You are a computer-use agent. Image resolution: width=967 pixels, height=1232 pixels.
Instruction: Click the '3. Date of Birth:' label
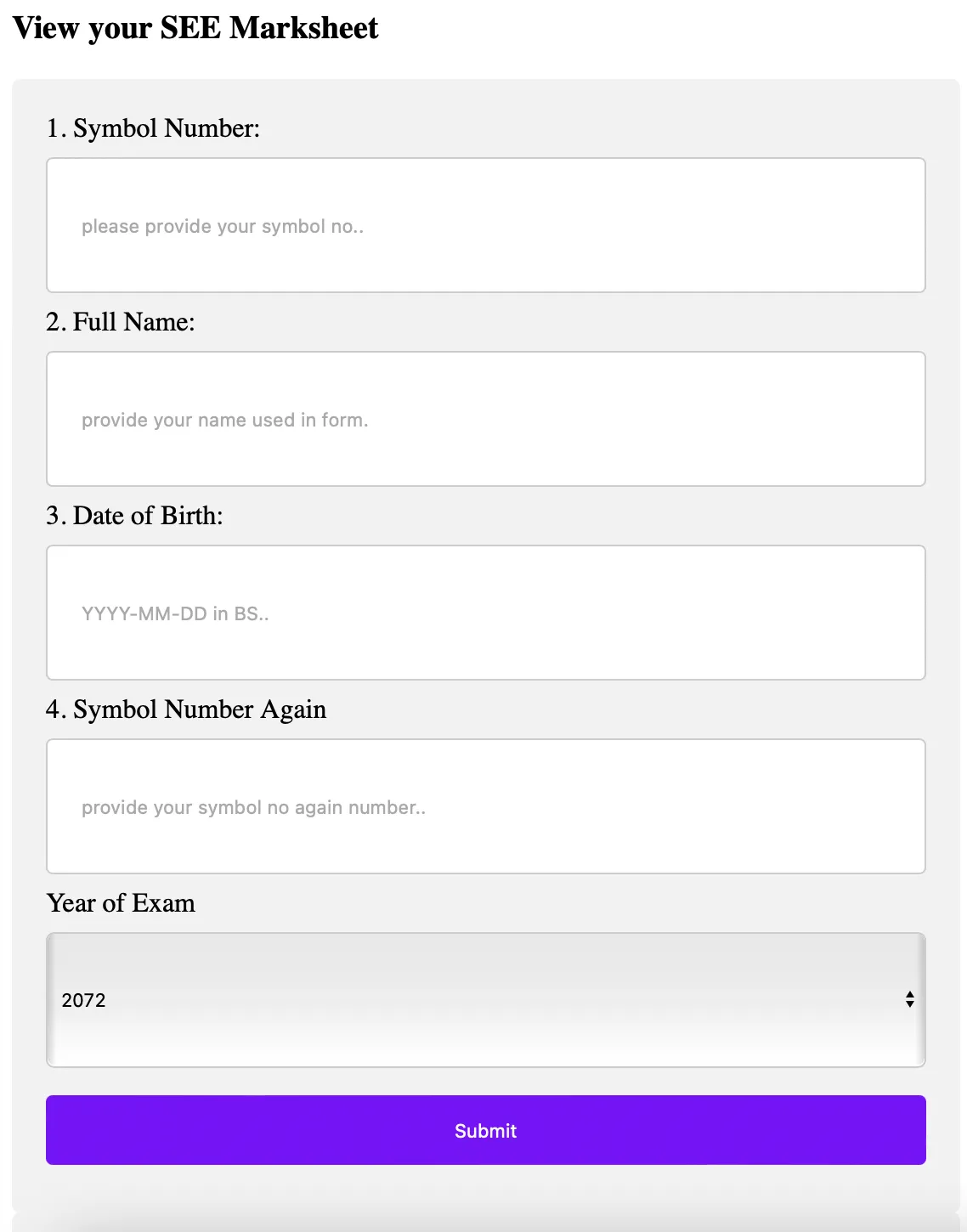click(x=134, y=516)
